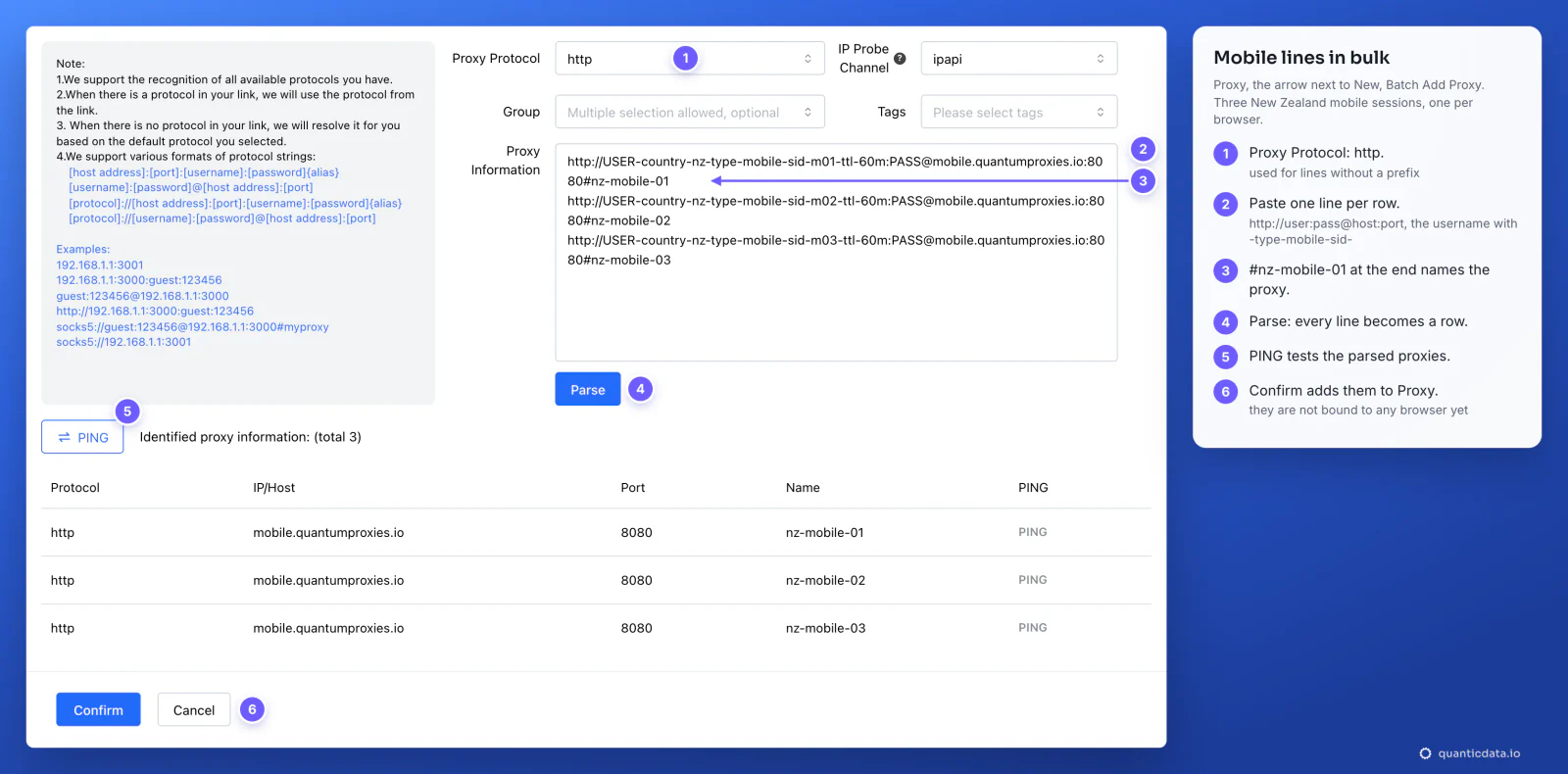Click example 'socks5://192.168.1.1:3001'
Viewport: 1568px width, 774px height.
point(123,342)
